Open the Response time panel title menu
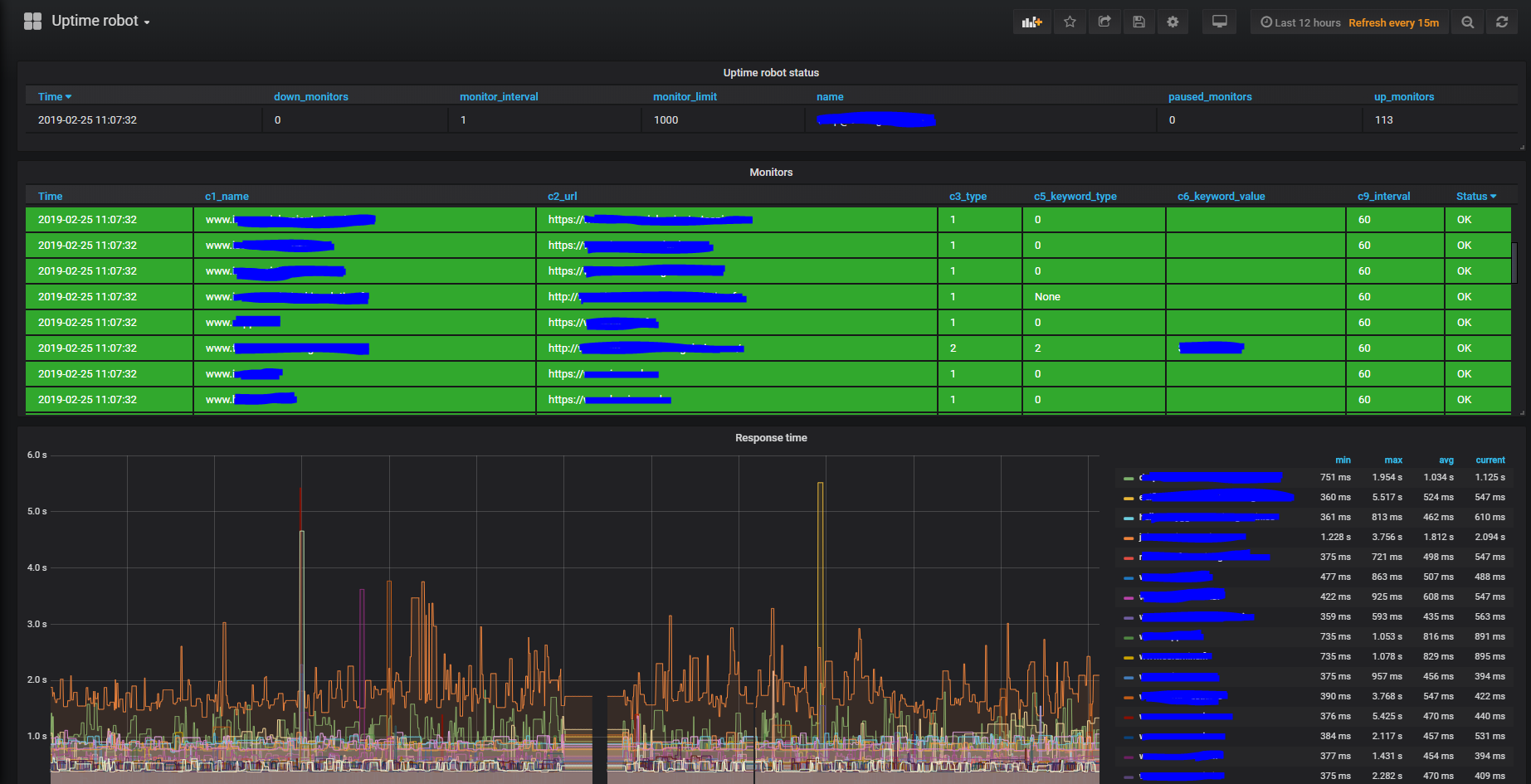1531x784 pixels. (x=770, y=438)
